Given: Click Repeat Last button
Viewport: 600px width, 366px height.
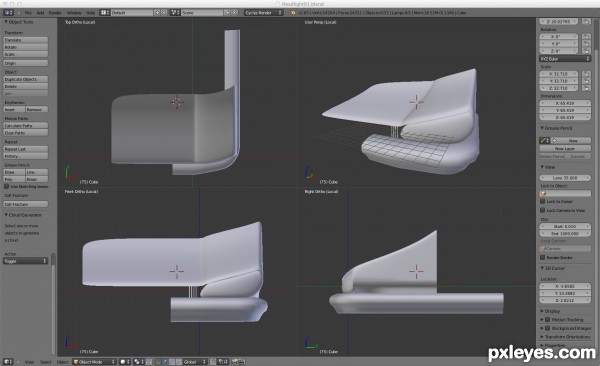Looking at the screenshot, I should (26, 149).
